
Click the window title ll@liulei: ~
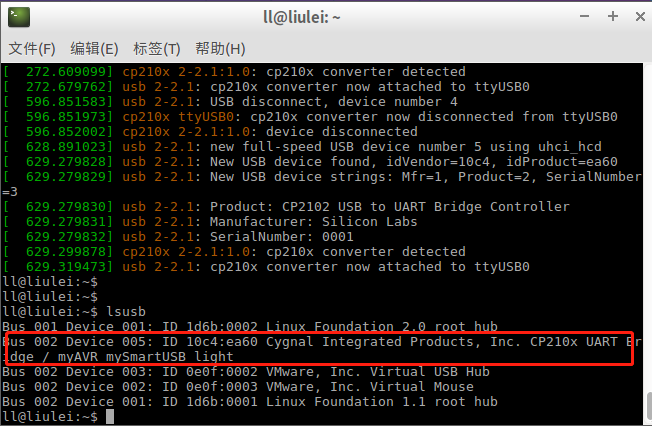point(302,17)
